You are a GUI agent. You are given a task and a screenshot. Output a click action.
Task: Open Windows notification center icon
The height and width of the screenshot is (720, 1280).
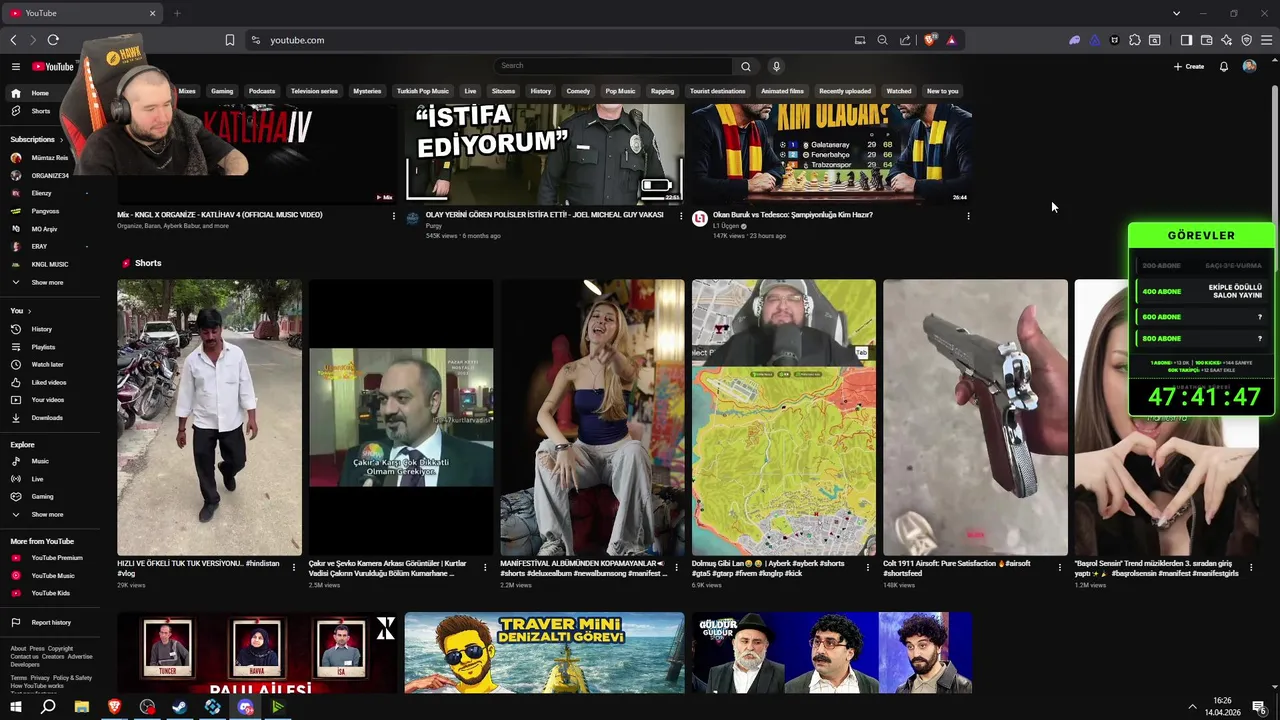pos(1260,707)
